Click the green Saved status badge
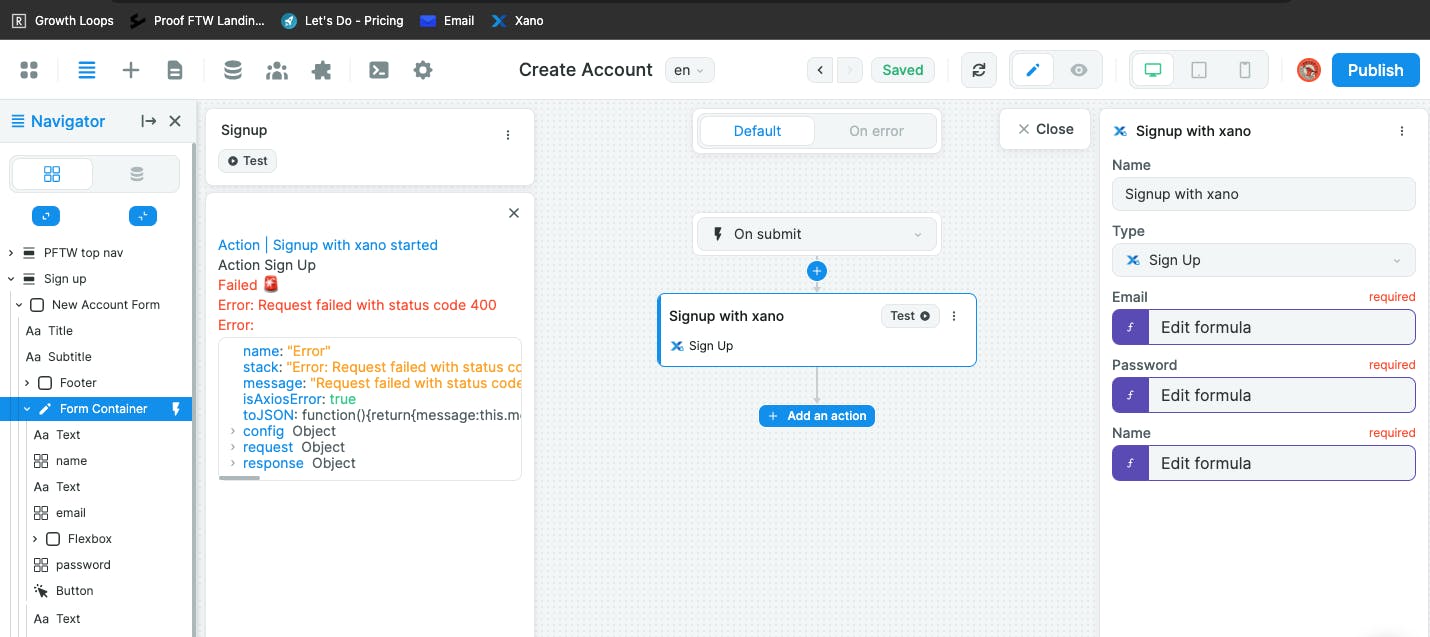1430x637 pixels. (x=903, y=70)
